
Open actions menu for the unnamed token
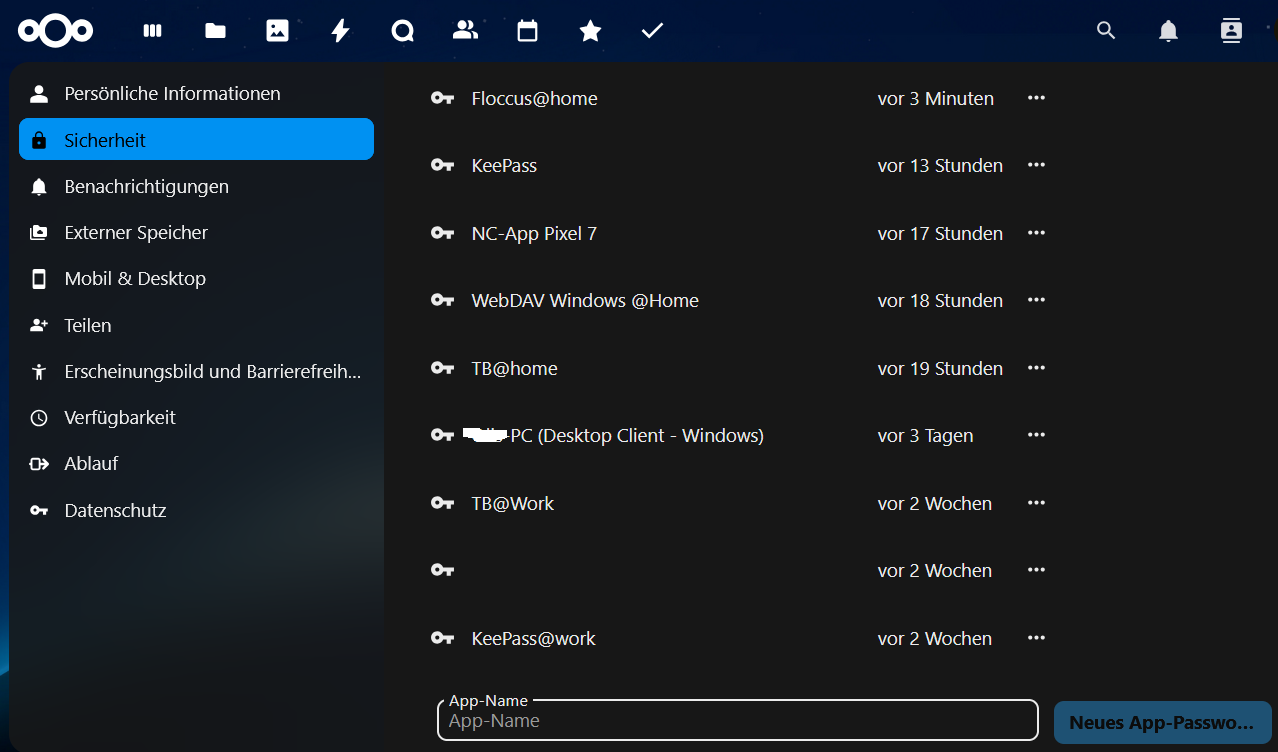coord(1036,570)
